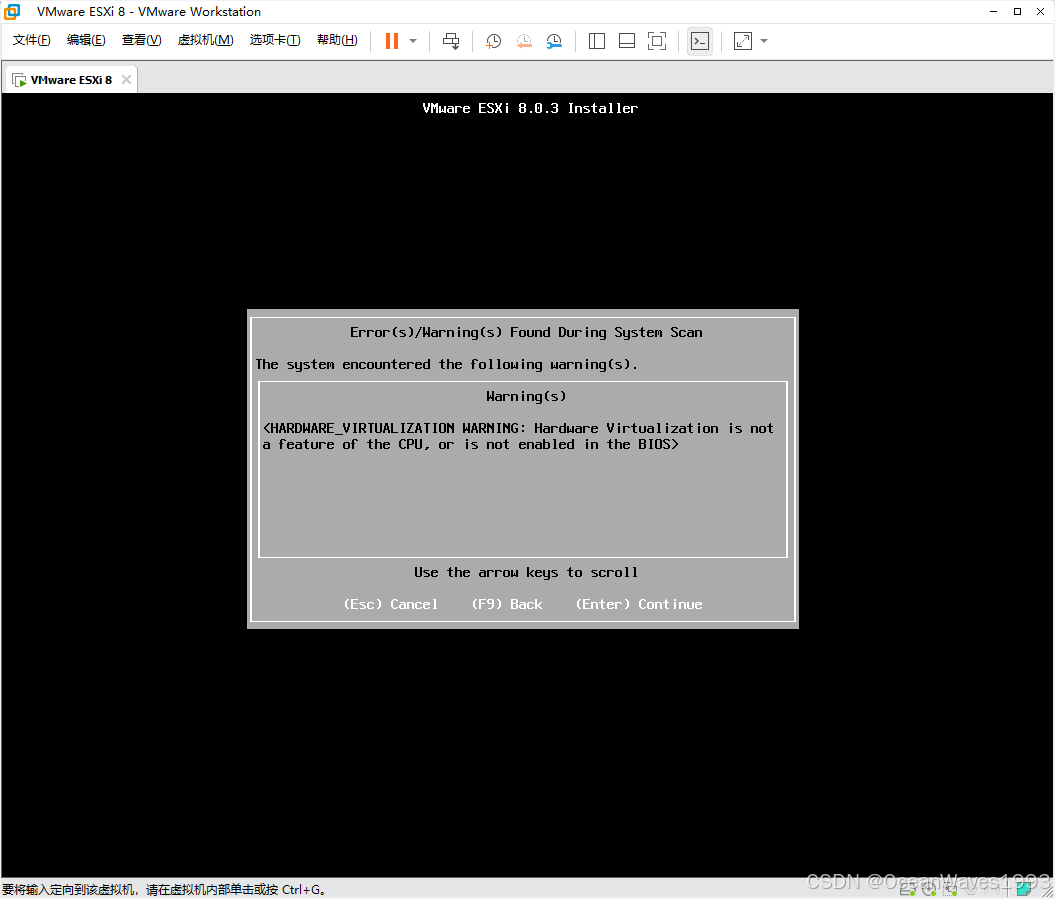This screenshot has width=1055, height=899.
Task: Open the 文件(F) menu
Action: [x=32, y=40]
